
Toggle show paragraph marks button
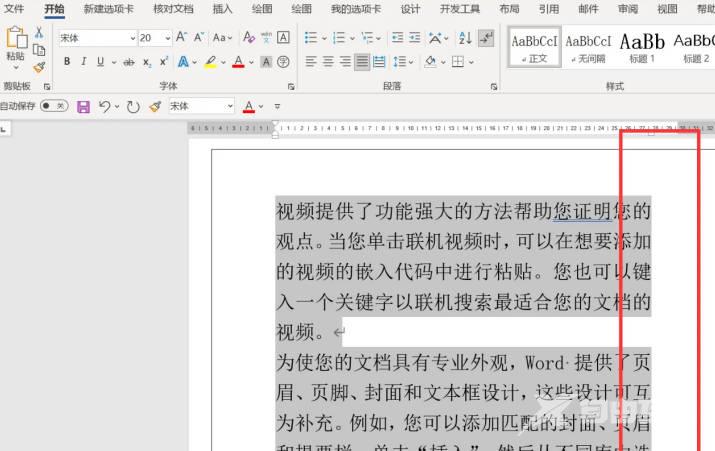tap(486, 38)
